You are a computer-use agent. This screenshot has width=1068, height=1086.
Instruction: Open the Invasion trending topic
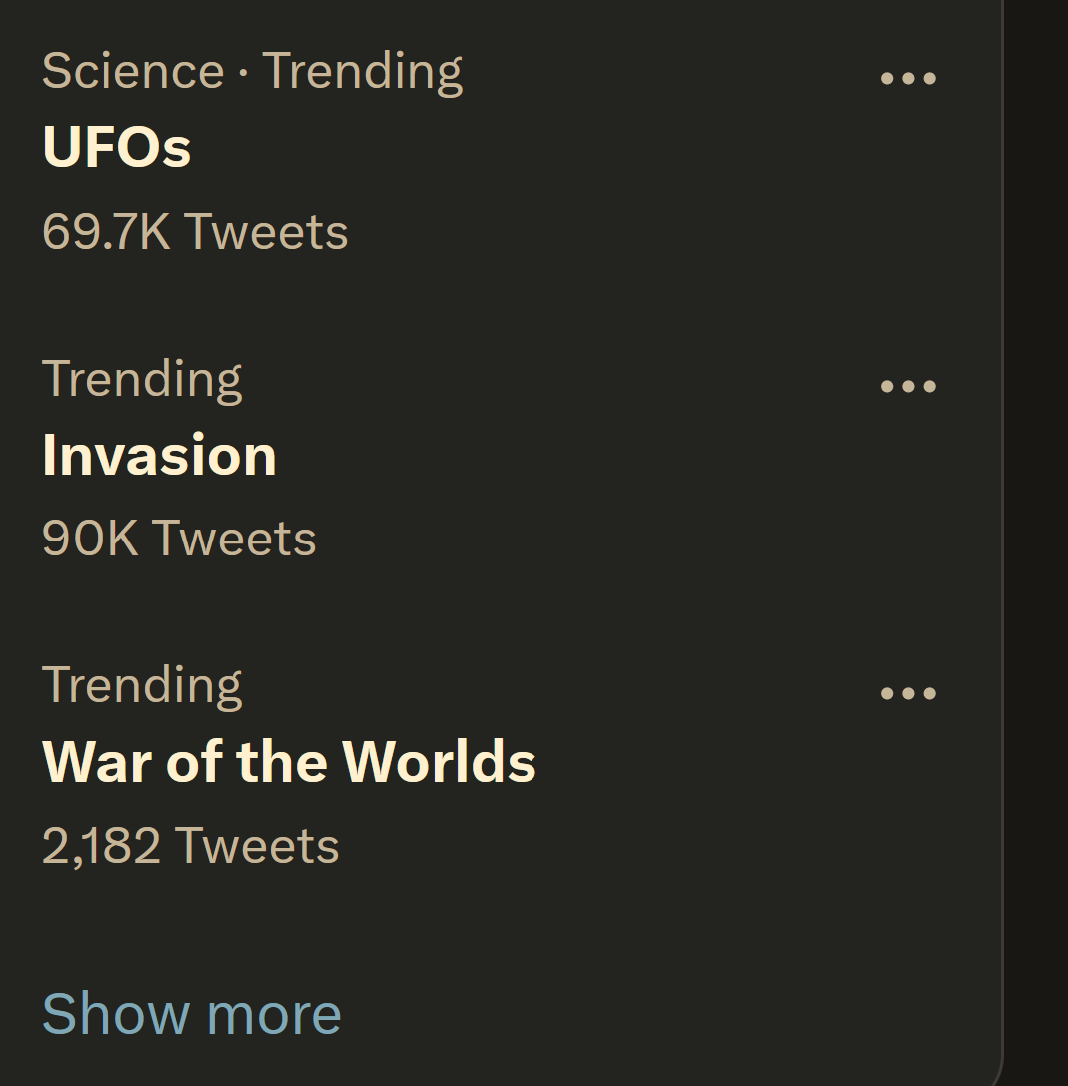(x=159, y=455)
